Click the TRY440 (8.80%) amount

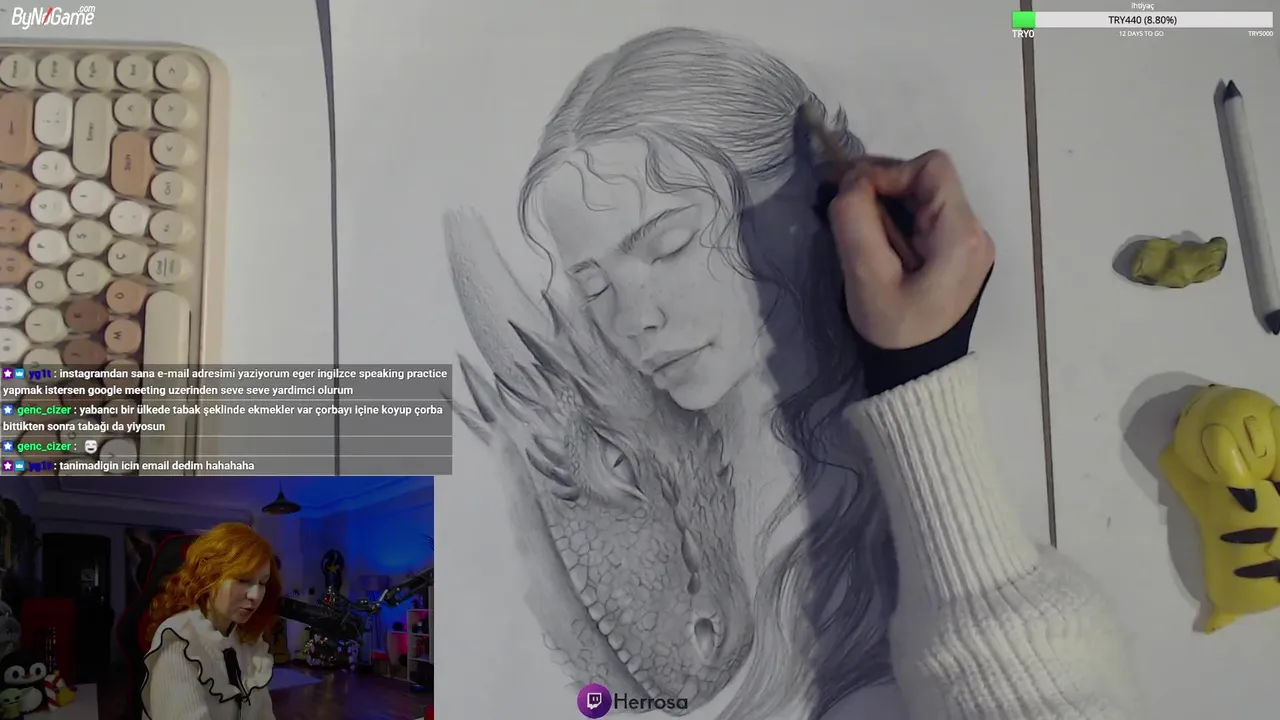(x=1142, y=20)
